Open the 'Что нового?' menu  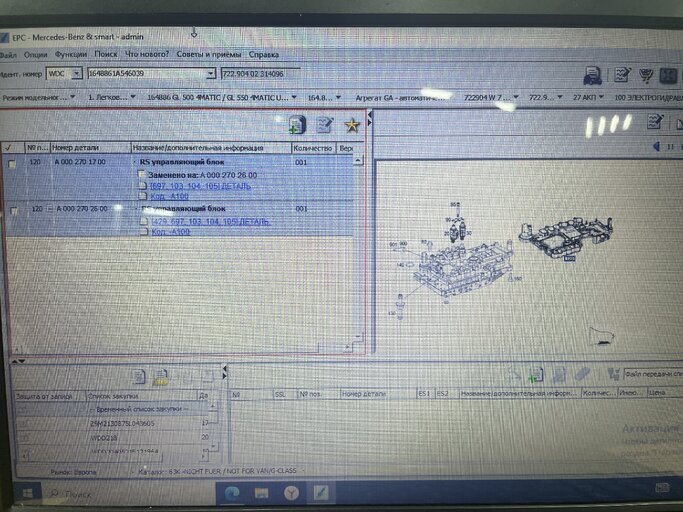(x=147, y=54)
